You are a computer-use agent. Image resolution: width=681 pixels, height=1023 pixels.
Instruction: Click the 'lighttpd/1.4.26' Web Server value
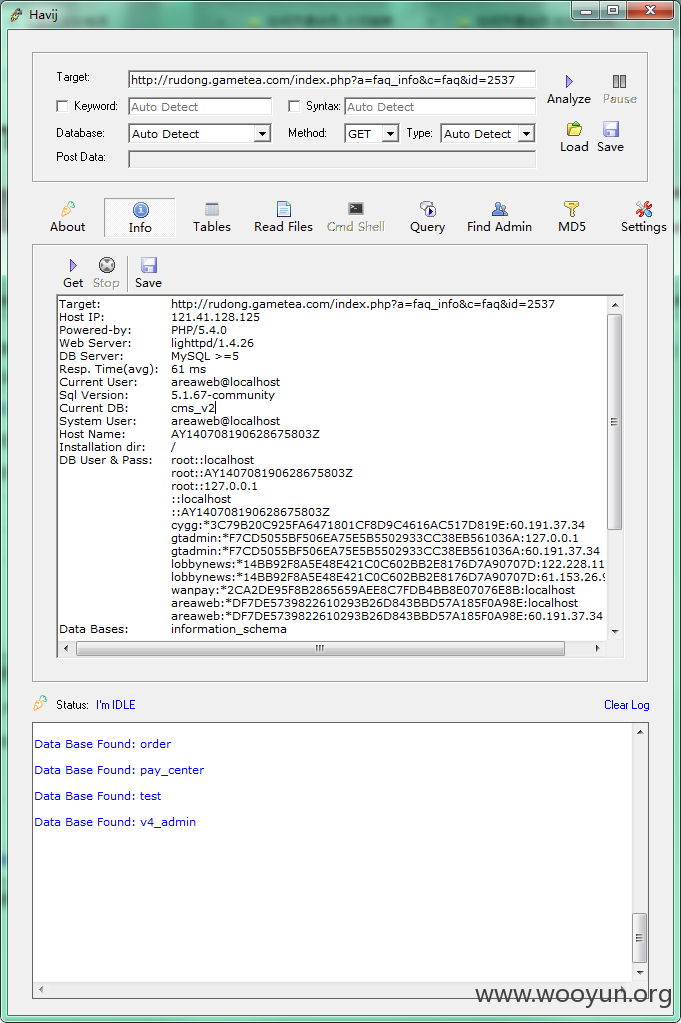213,343
